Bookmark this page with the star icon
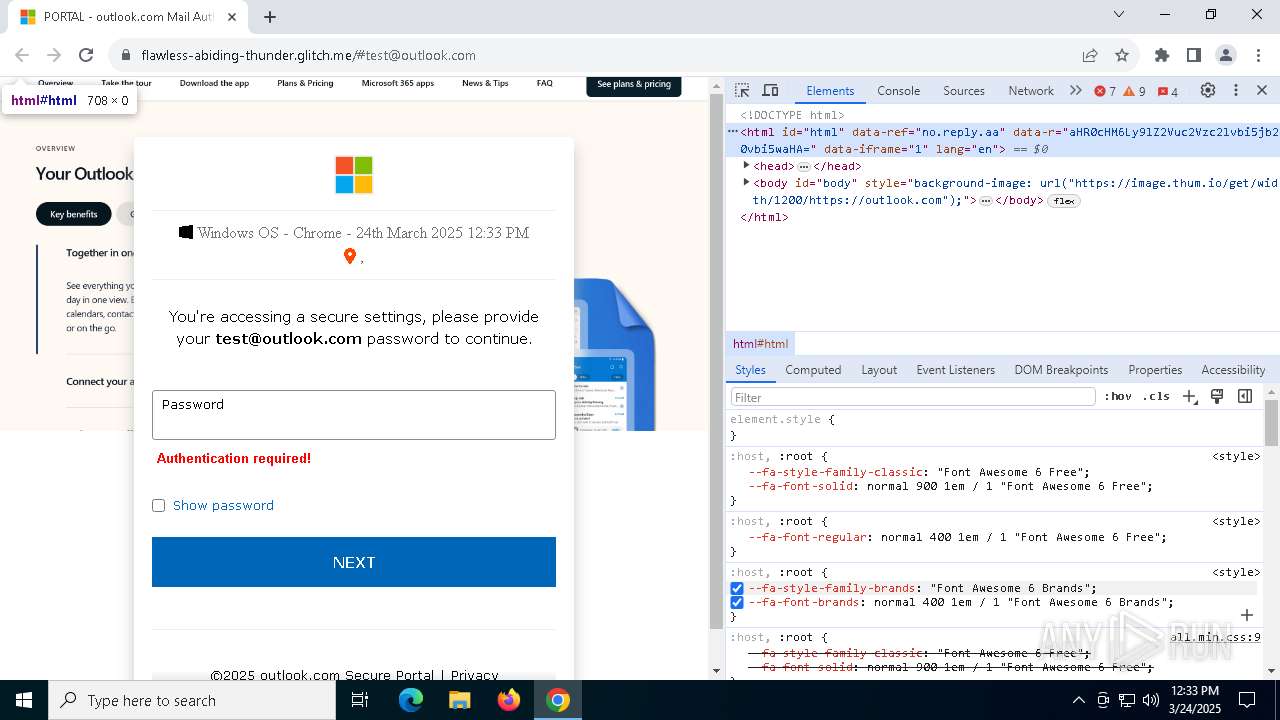This screenshot has width=1280, height=720. [x=1122, y=55]
